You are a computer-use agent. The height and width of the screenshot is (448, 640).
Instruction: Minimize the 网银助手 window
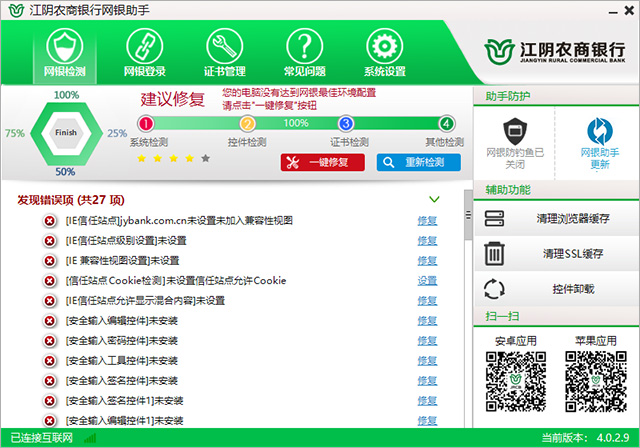click(613, 12)
